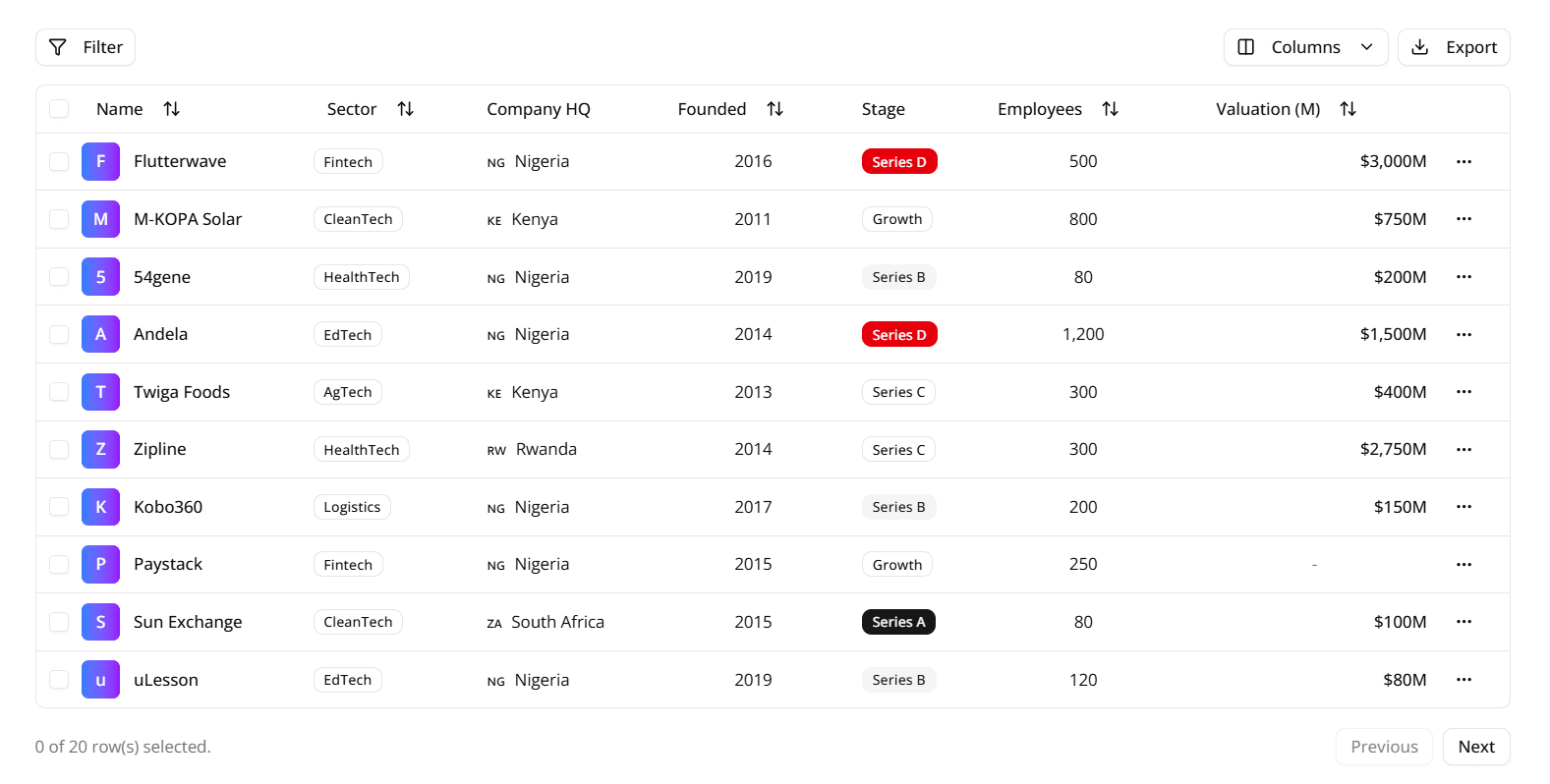
Task: Go to the Next page
Action: pos(1475,747)
